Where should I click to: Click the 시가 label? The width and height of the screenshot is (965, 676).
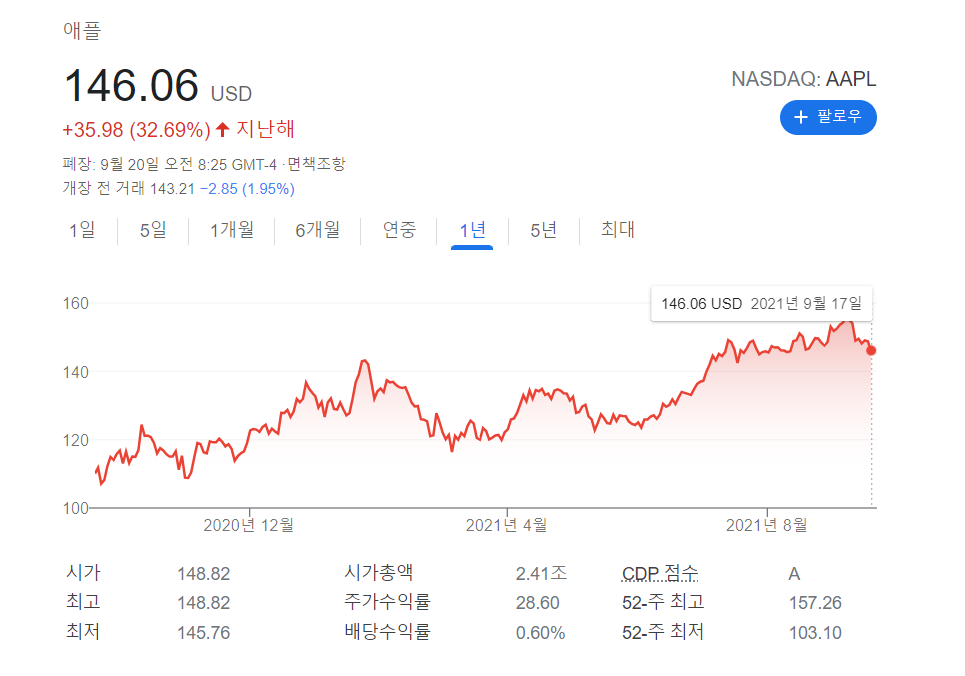(83, 573)
